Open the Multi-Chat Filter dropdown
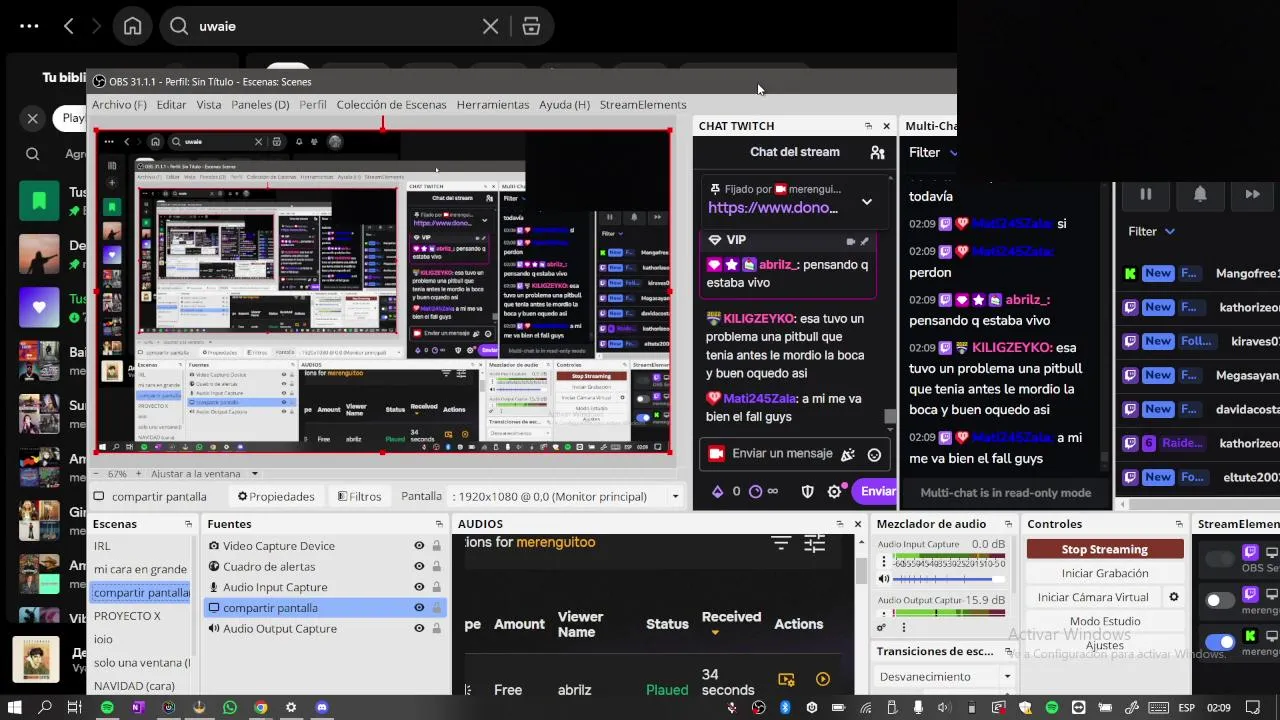 point(933,153)
